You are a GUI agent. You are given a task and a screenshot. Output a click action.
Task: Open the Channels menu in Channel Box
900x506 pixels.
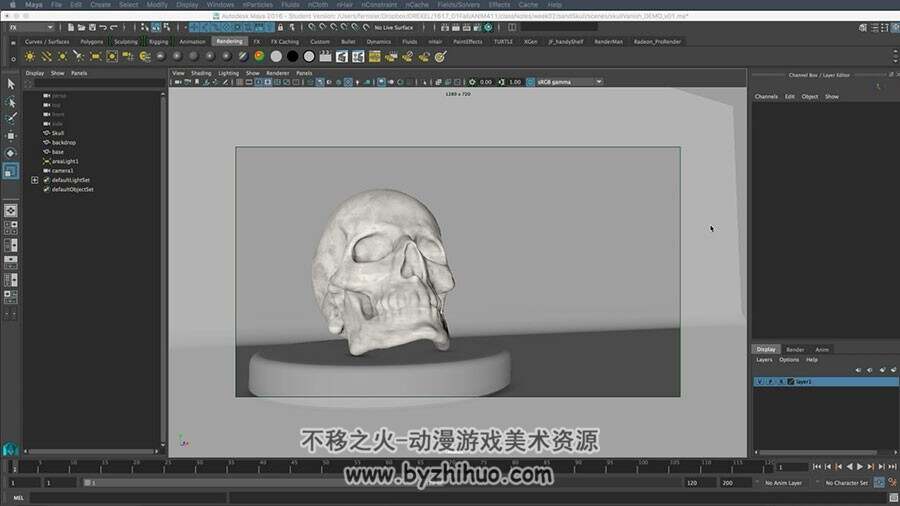766,96
